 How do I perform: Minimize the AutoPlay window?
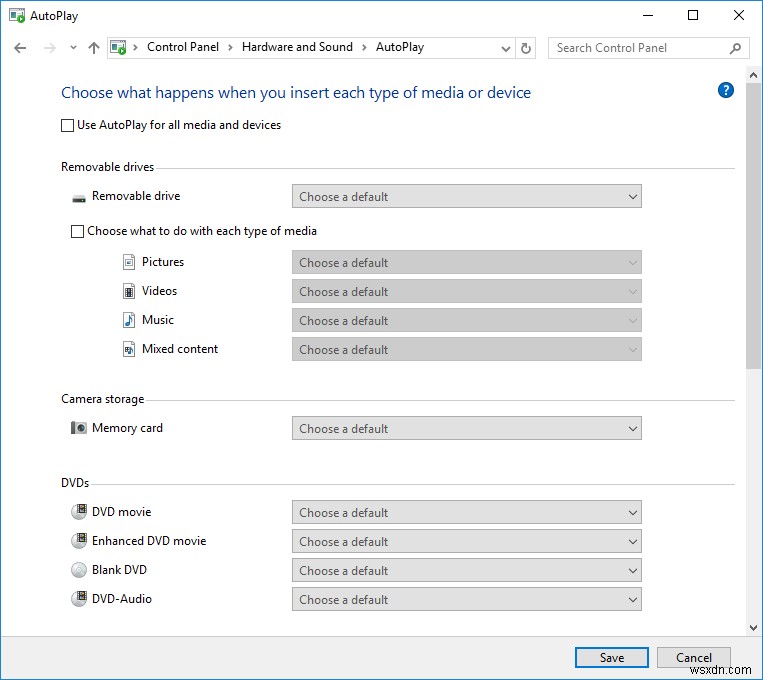pyautogui.click(x=648, y=16)
